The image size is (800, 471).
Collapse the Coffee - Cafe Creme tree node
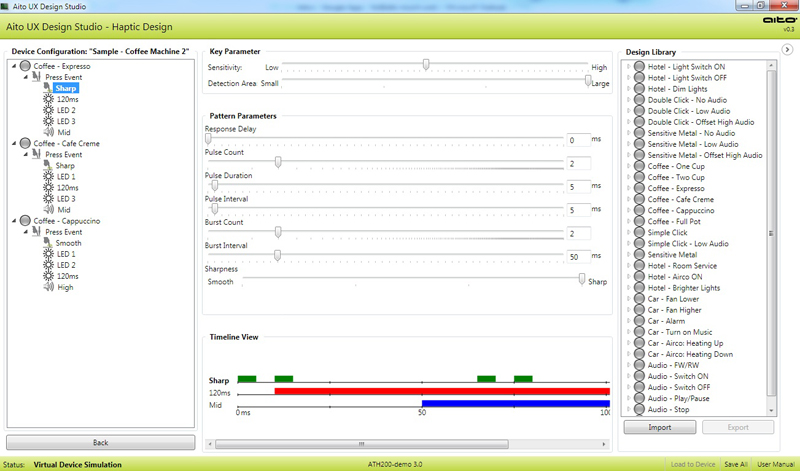pyautogui.click(x=14, y=143)
